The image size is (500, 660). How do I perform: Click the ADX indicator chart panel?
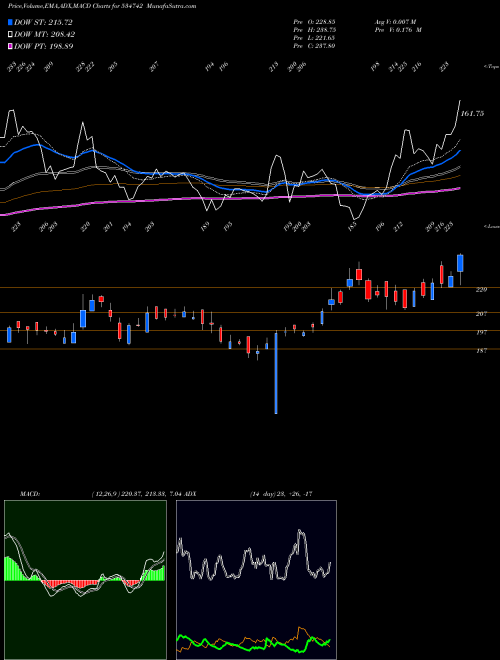pos(256,580)
